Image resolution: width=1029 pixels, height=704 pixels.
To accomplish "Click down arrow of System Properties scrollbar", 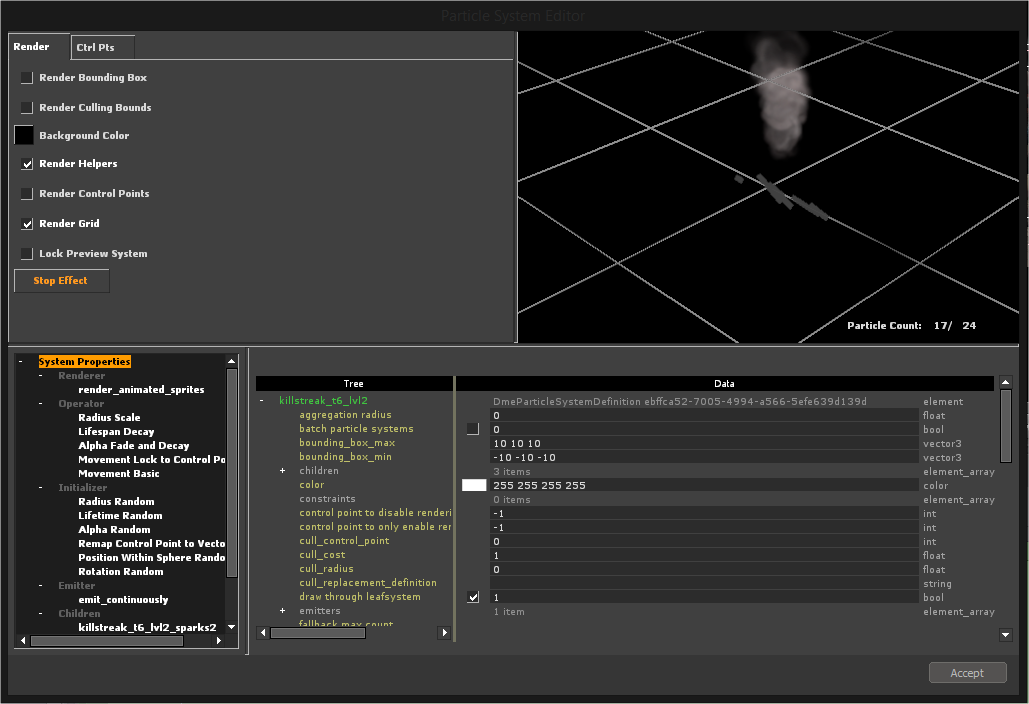I will (232, 627).
